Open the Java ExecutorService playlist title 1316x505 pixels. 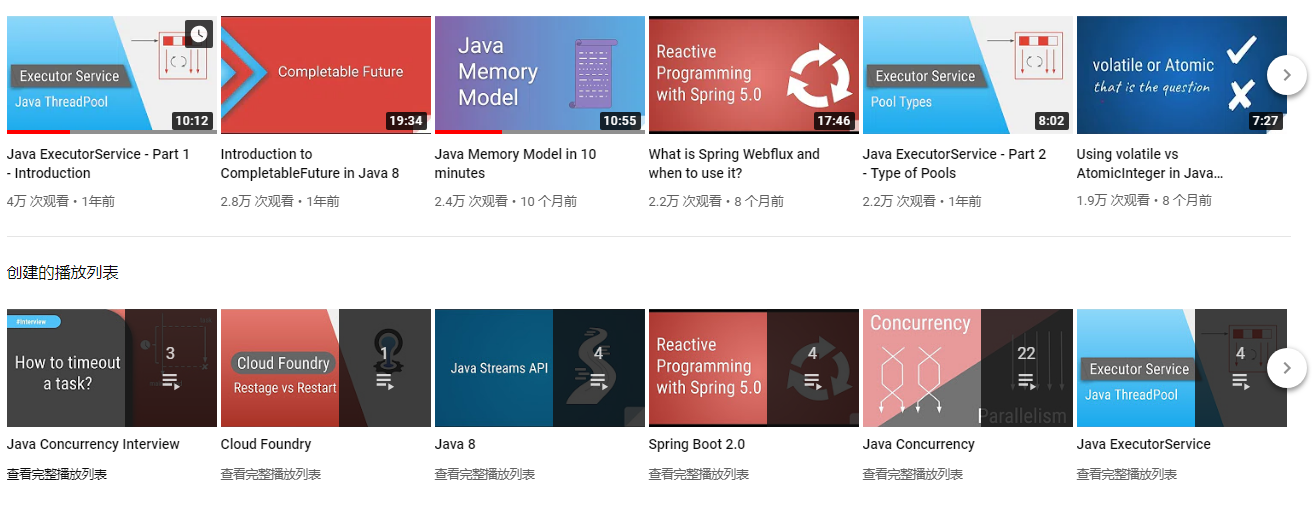point(1144,444)
